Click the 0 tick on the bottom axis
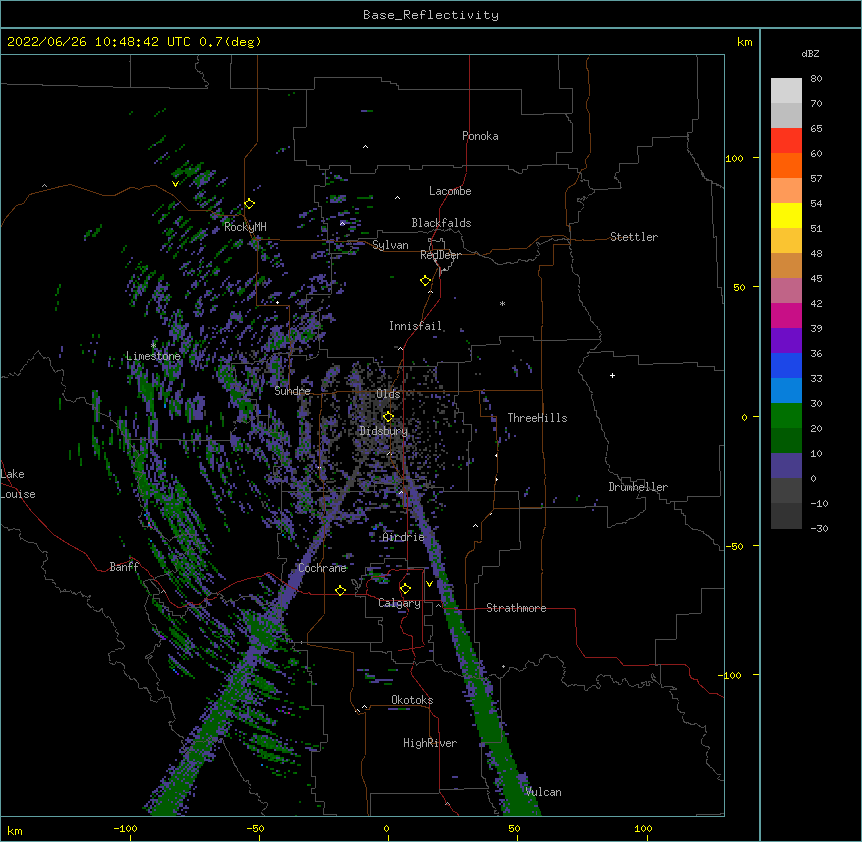This screenshot has width=862, height=842. [386, 828]
